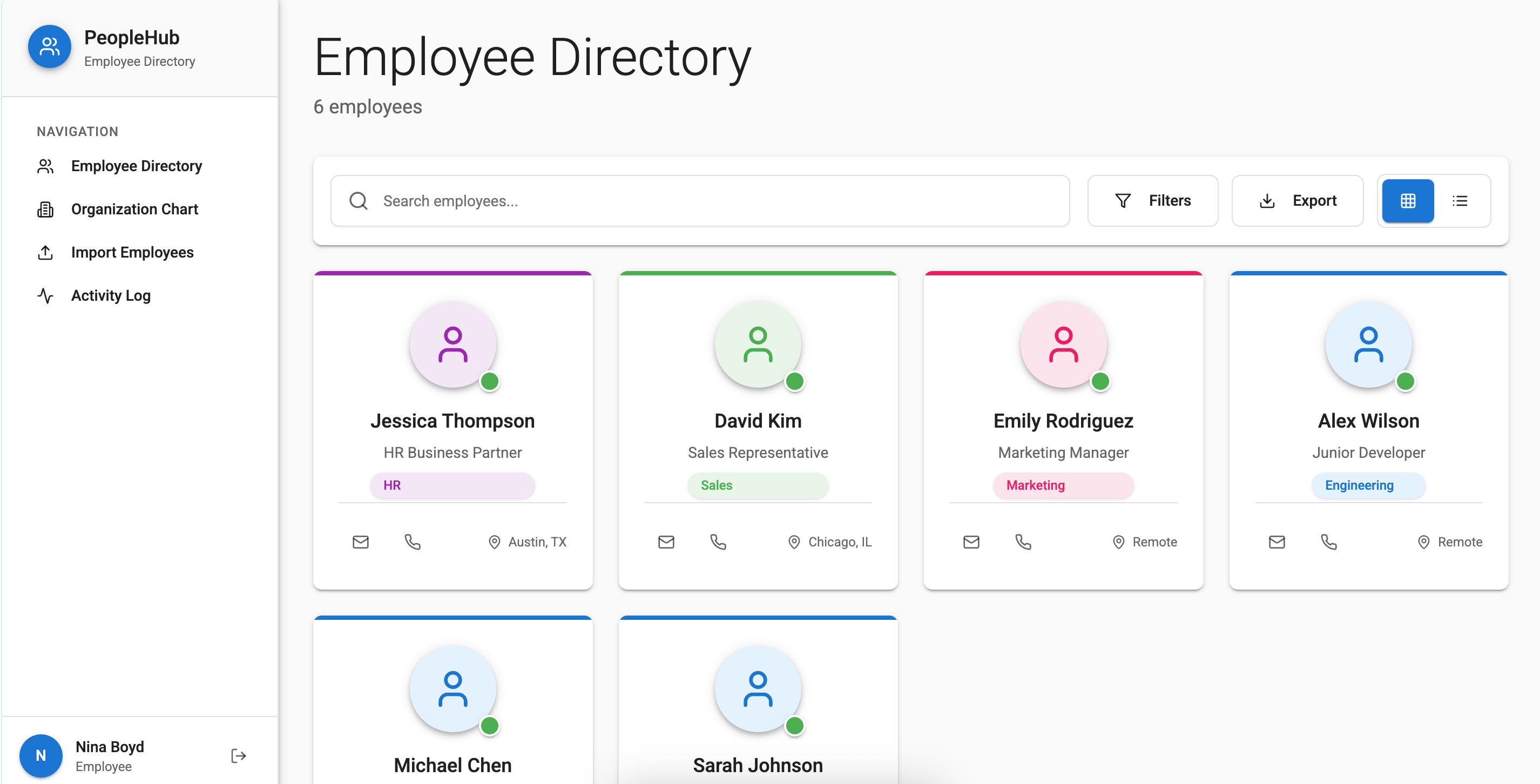
Task: Click the name Sarah Johnson
Action: coord(758,765)
